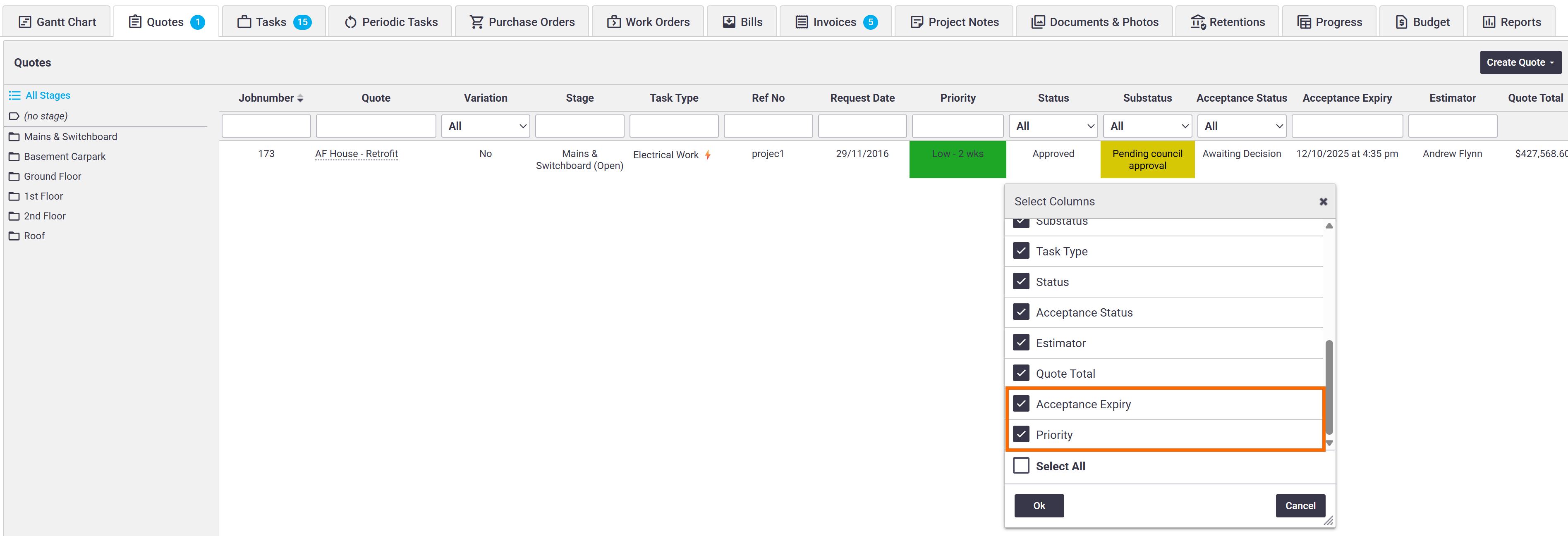The height and width of the screenshot is (536, 1568).
Task: Click the Bills download icon
Action: [x=729, y=22]
